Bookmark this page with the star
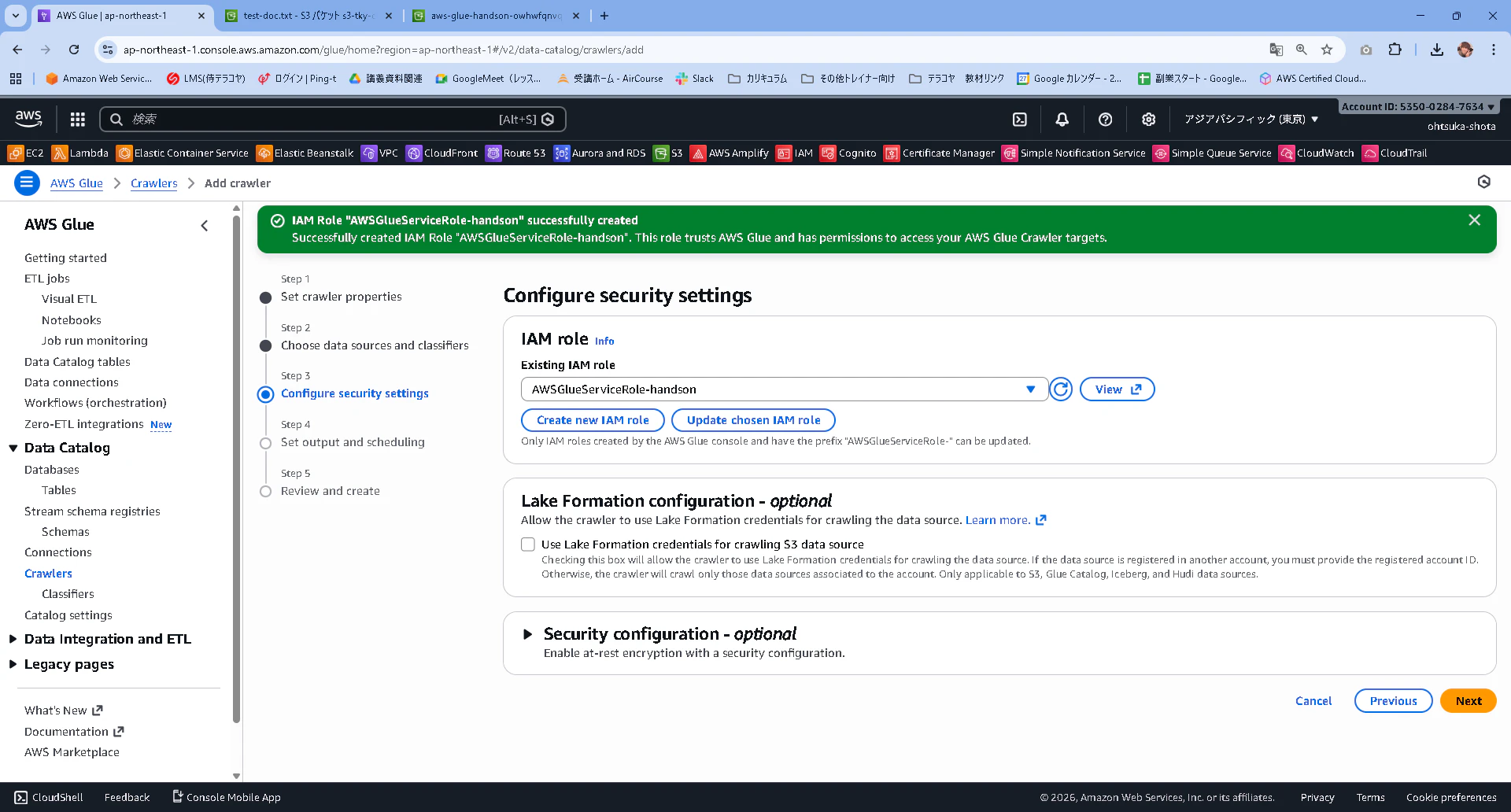This screenshot has height=812, width=1511. (x=1327, y=50)
